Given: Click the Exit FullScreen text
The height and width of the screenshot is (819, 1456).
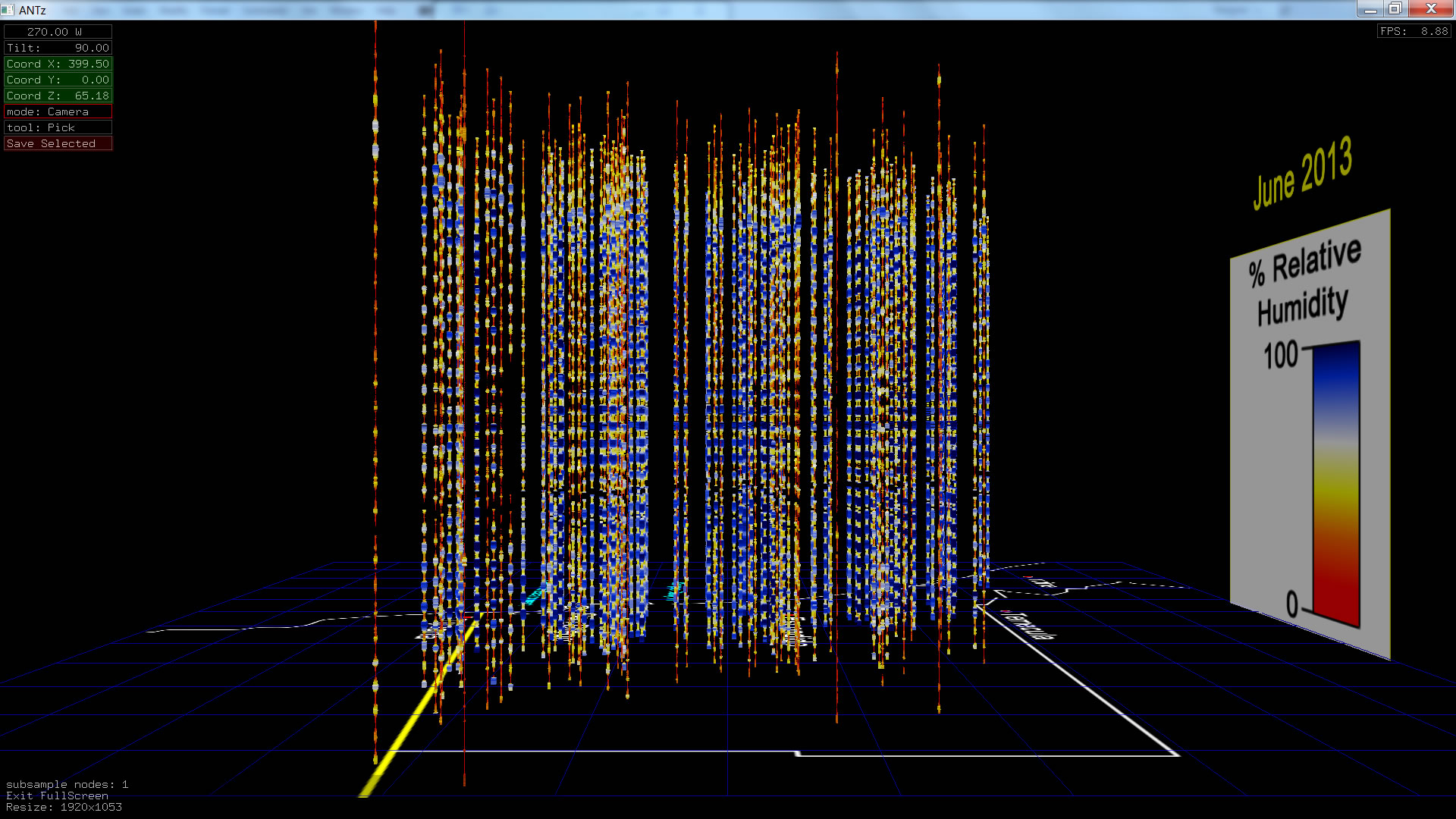Looking at the screenshot, I should point(57,795).
